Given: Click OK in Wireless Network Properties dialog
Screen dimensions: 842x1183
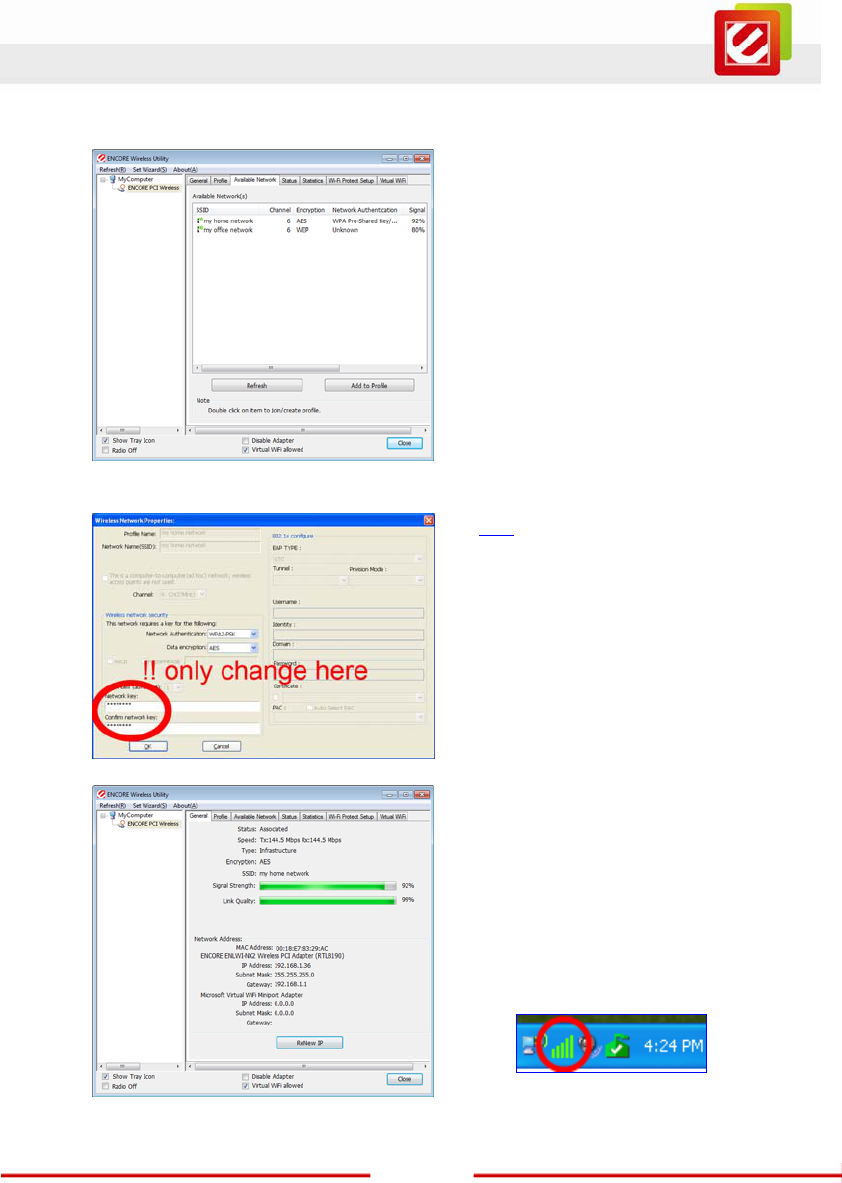Looking at the screenshot, I should (148, 746).
